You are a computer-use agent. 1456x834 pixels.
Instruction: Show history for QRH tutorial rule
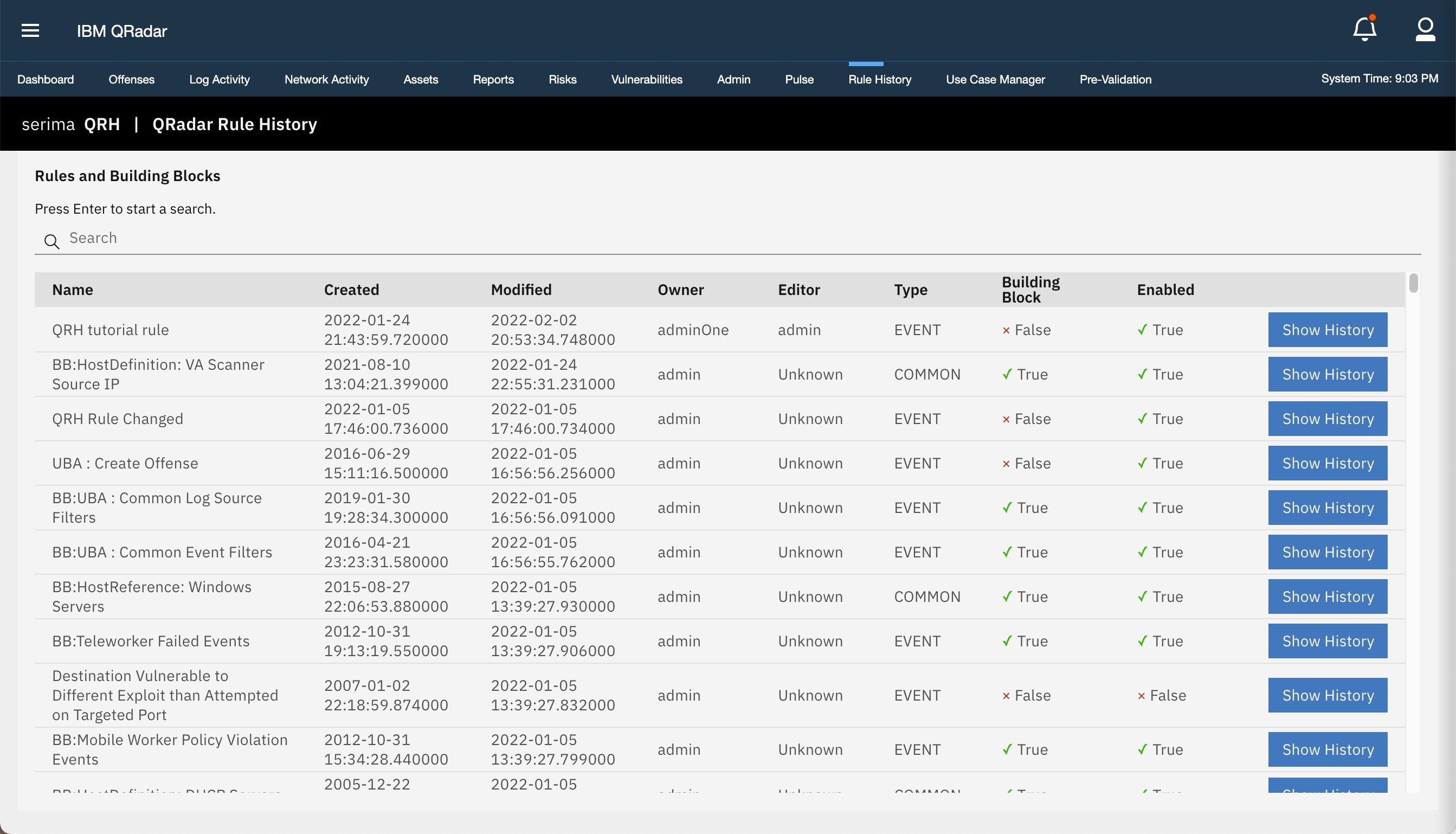(x=1327, y=329)
